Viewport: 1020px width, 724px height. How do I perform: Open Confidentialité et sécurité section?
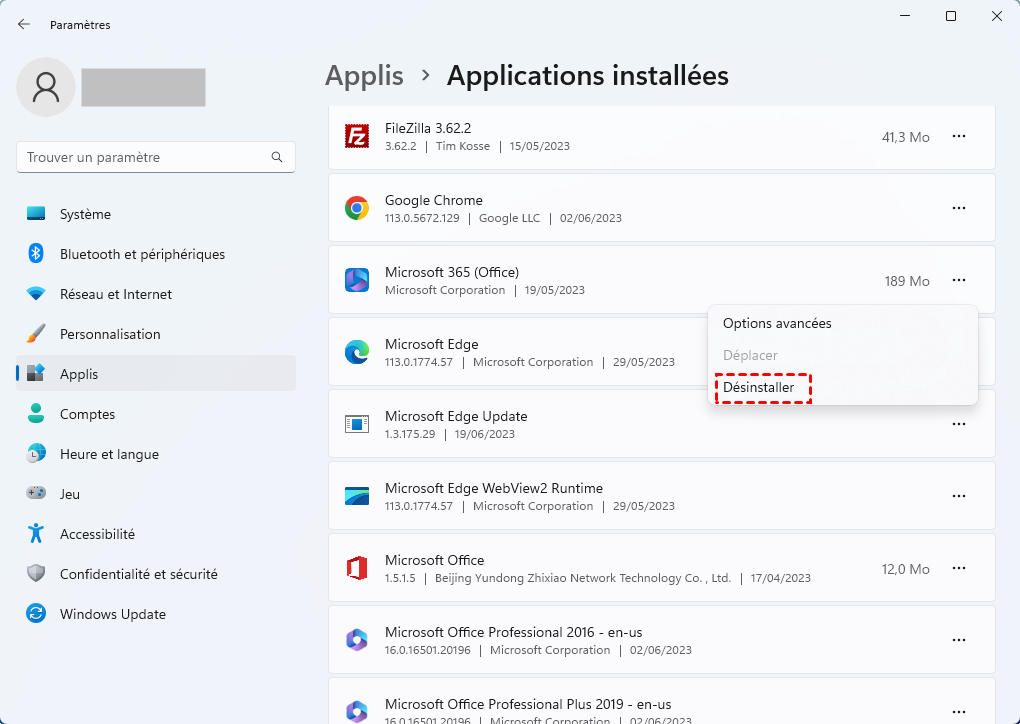point(138,574)
